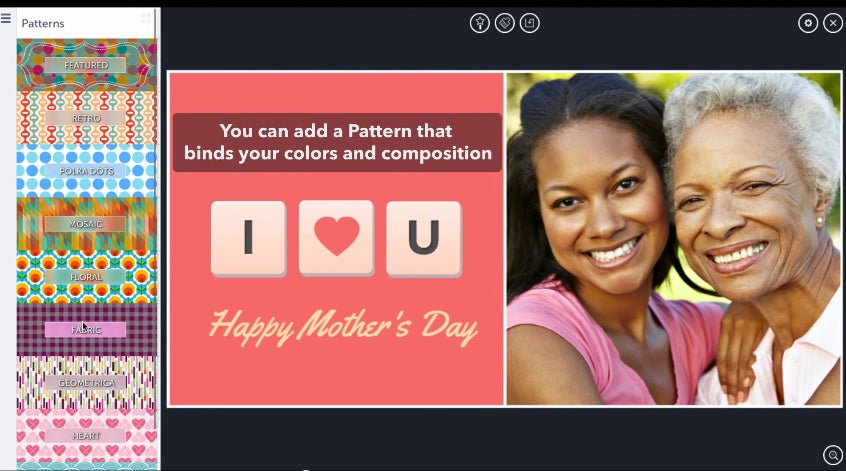
Task: Open the settings gear icon
Action: pyautogui.click(x=808, y=23)
